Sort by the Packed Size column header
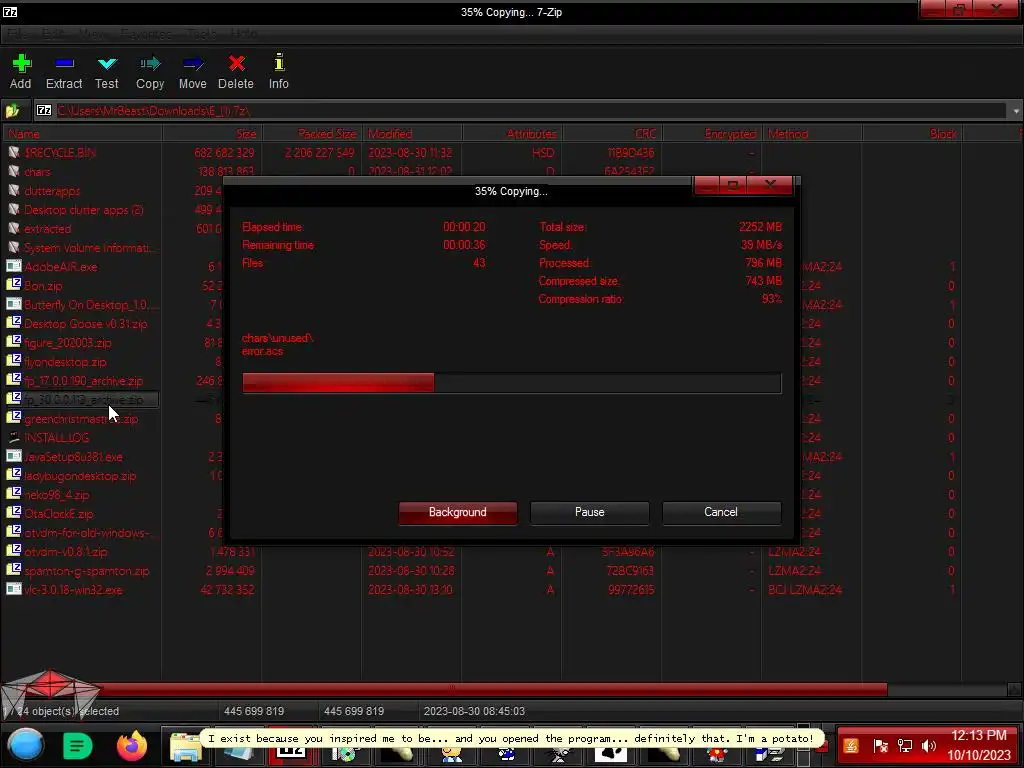This screenshot has height=768, width=1024. tap(312, 133)
